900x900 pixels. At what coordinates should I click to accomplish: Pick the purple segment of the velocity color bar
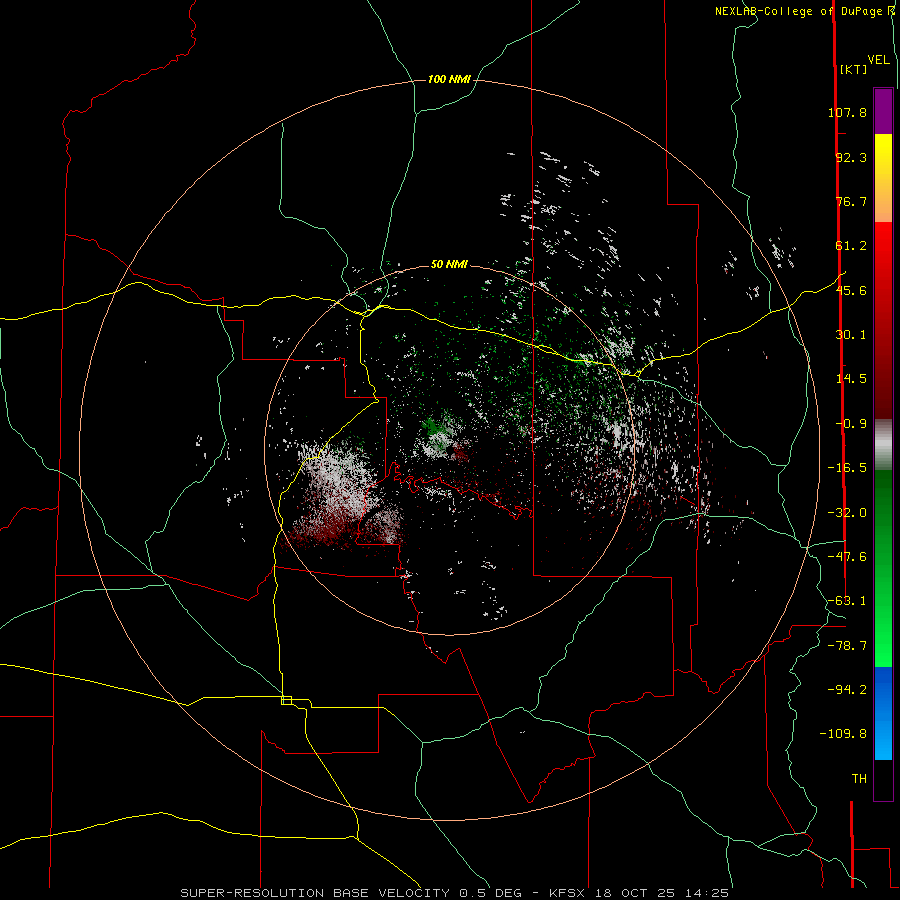tap(883, 111)
